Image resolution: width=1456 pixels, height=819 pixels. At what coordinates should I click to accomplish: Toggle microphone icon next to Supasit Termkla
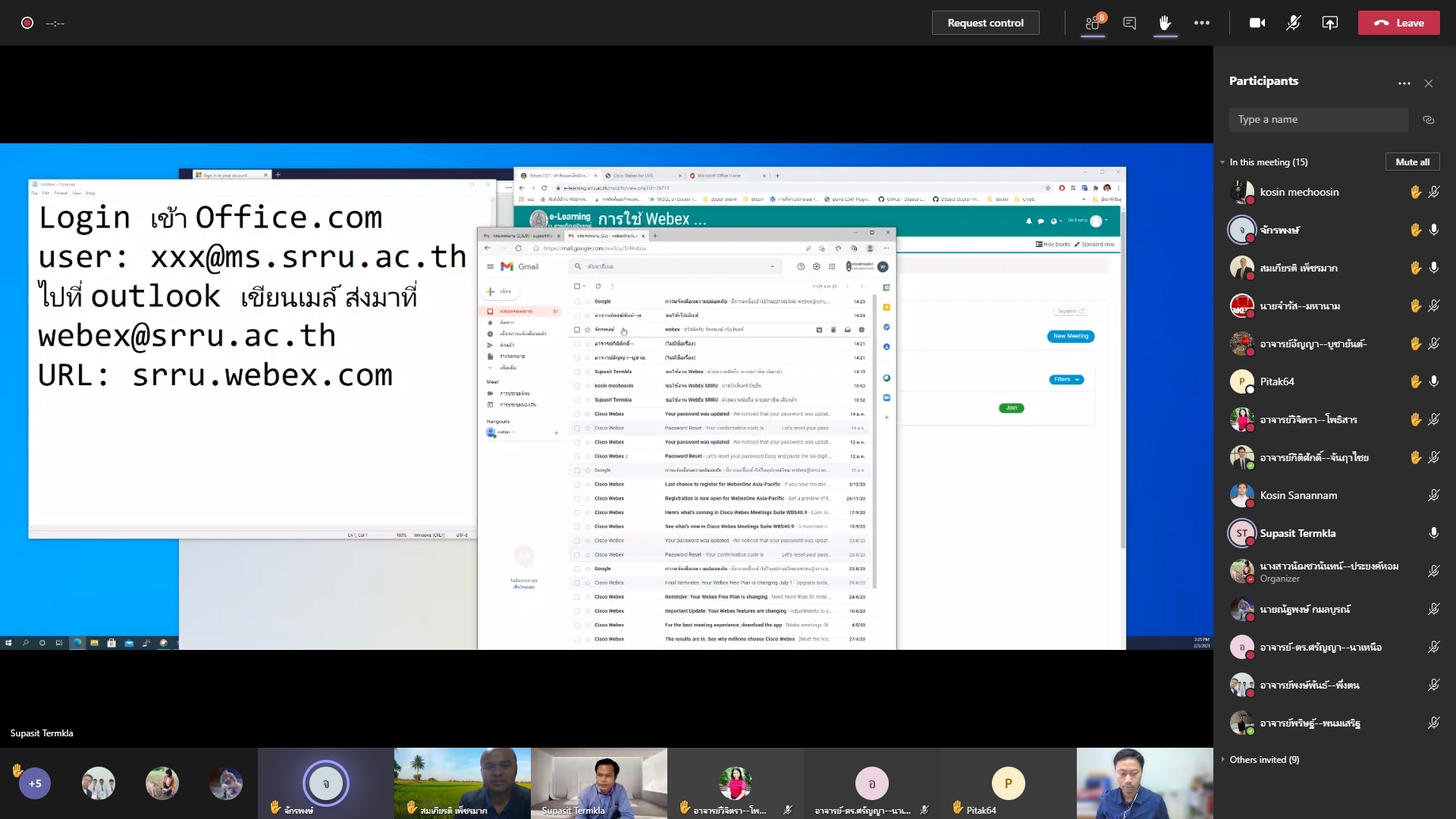[1433, 533]
